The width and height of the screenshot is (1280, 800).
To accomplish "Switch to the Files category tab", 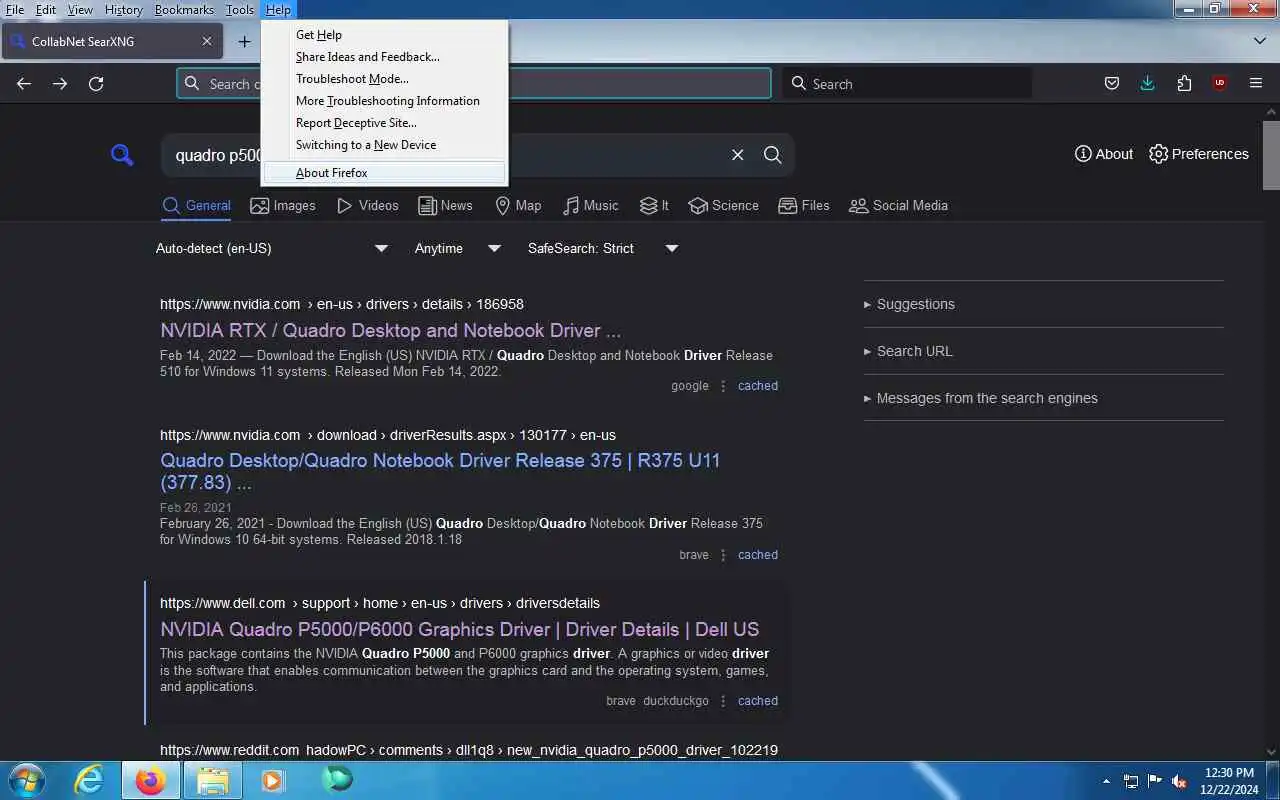I will tap(804, 205).
